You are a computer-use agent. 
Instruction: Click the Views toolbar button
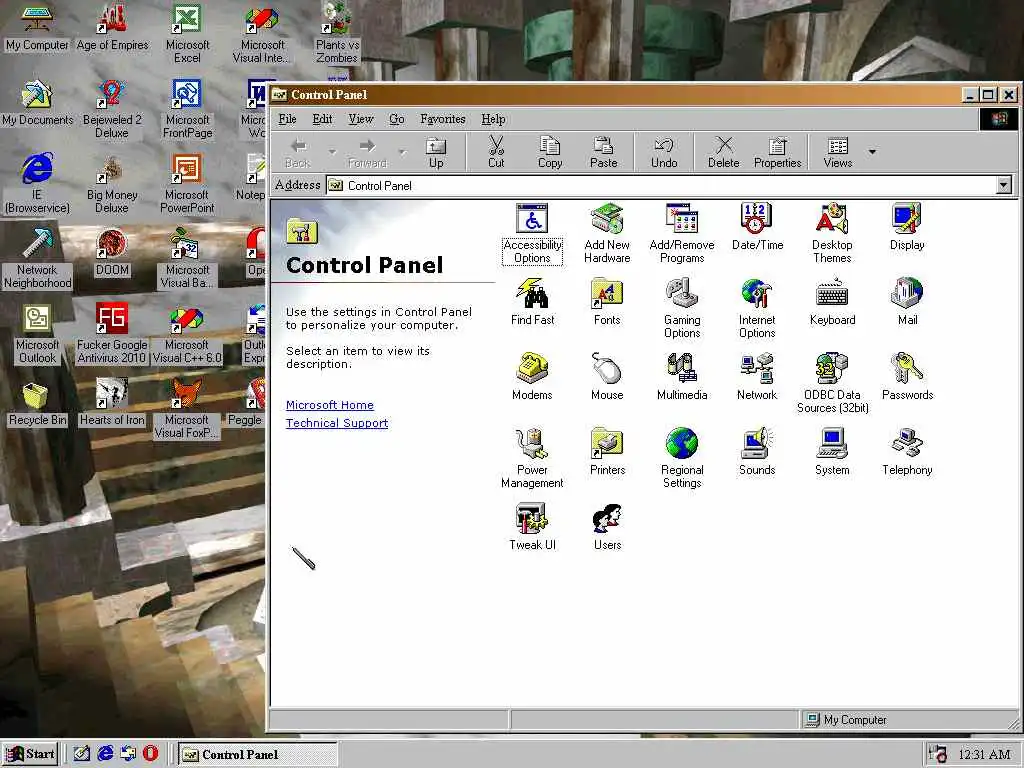(x=837, y=152)
